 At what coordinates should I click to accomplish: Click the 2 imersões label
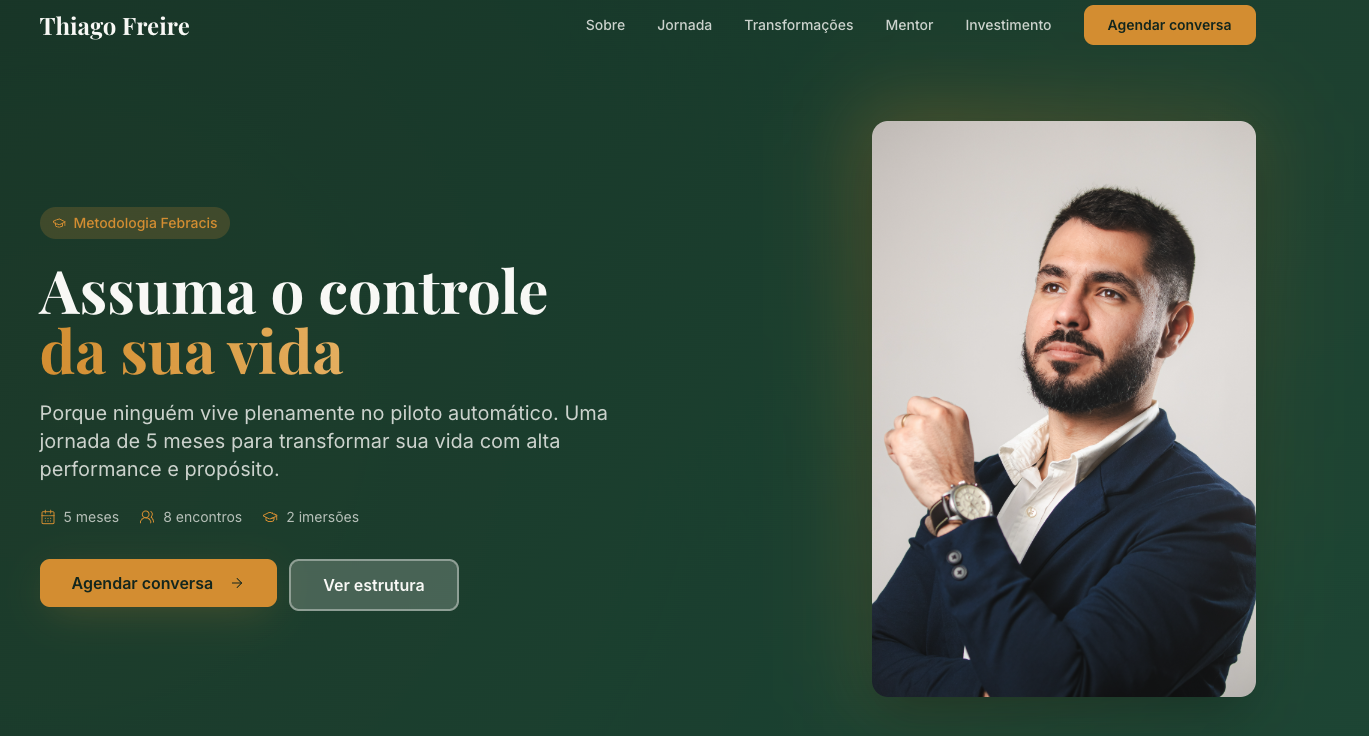click(322, 517)
